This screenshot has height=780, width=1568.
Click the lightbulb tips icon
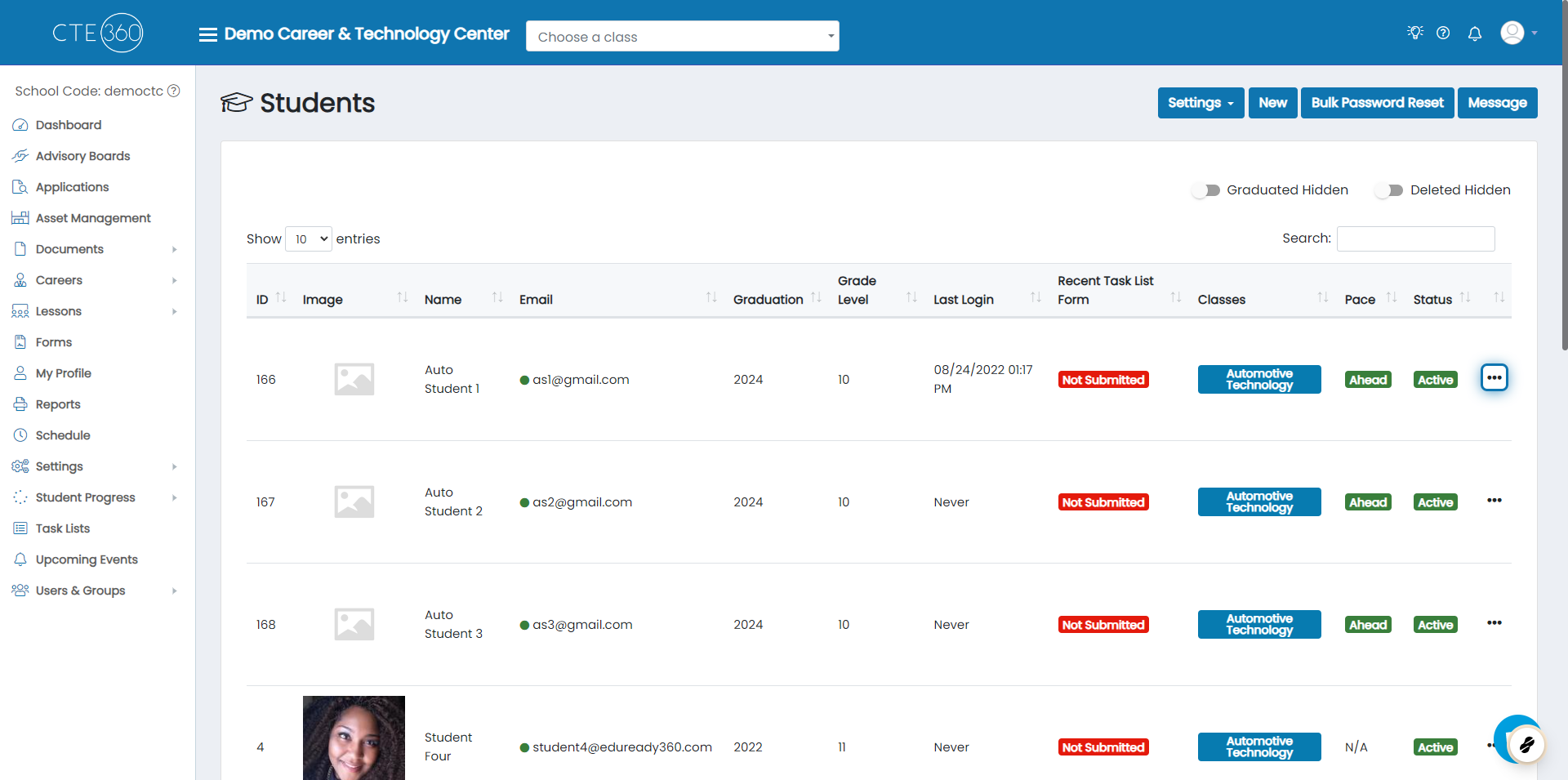pos(1415,33)
